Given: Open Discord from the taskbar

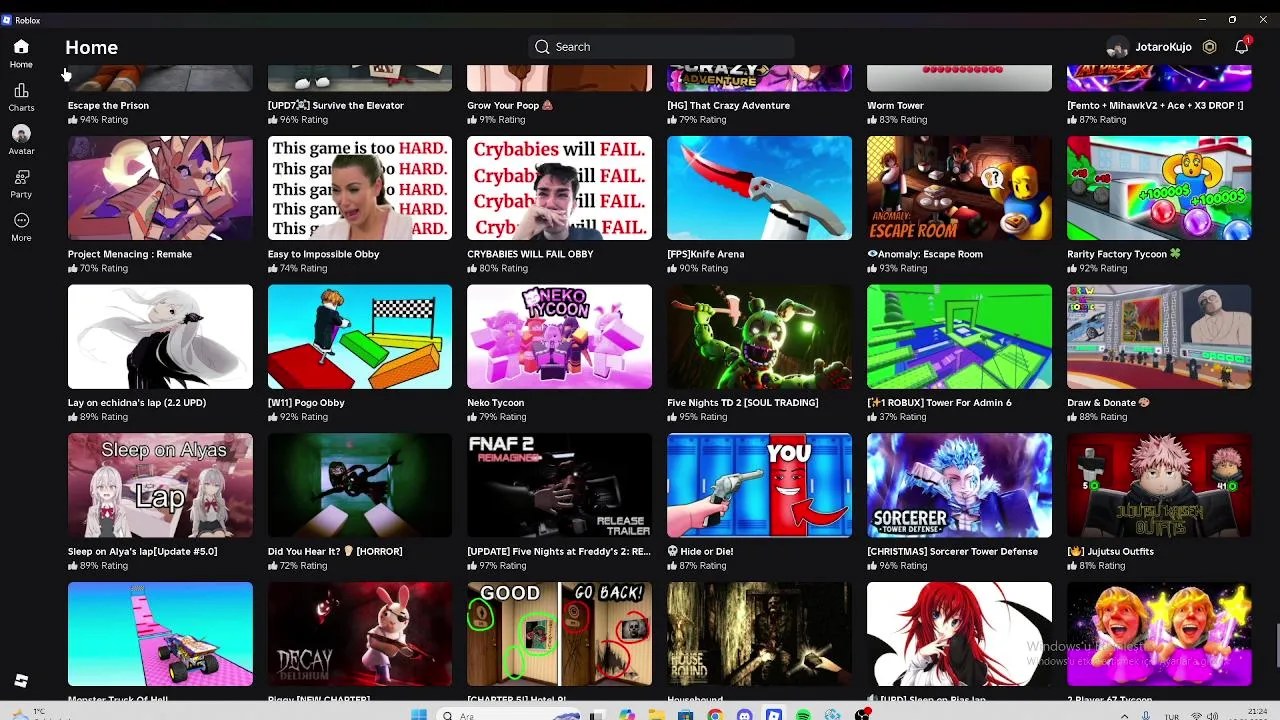Looking at the screenshot, I should [744, 715].
